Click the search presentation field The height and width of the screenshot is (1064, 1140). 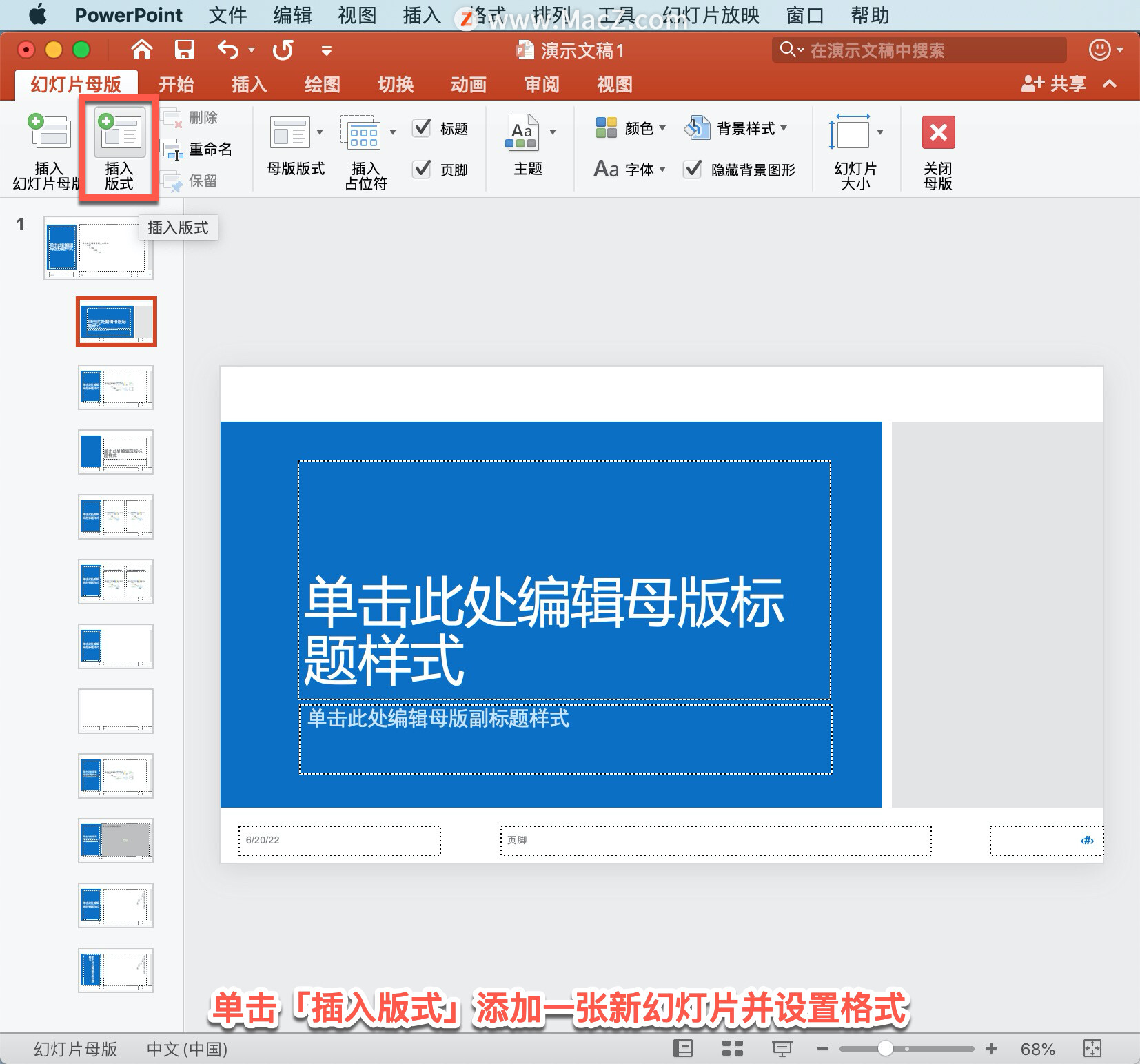point(919,50)
